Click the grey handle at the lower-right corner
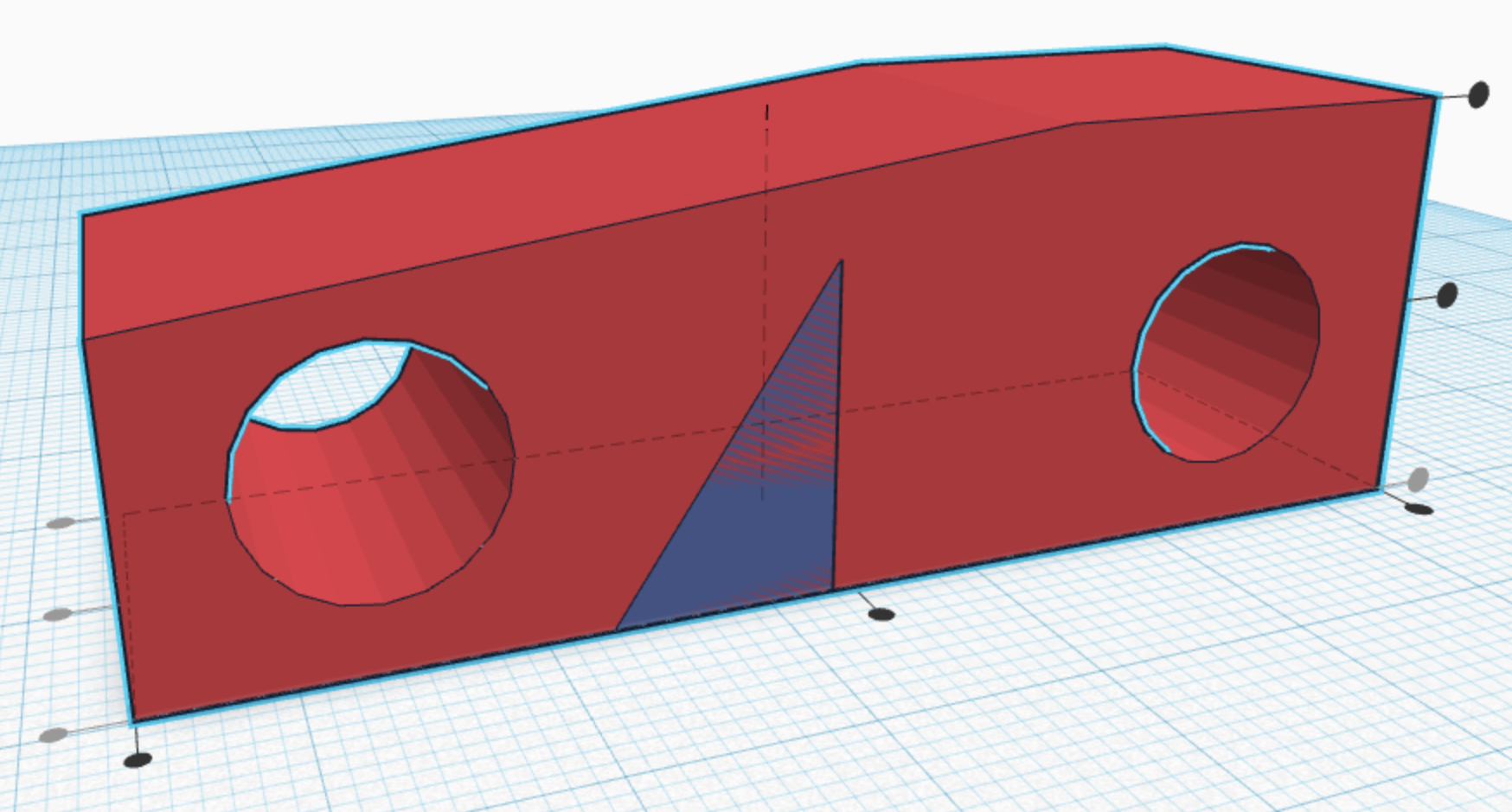Image resolution: width=1512 pixels, height=812 pixels. 1418,479
